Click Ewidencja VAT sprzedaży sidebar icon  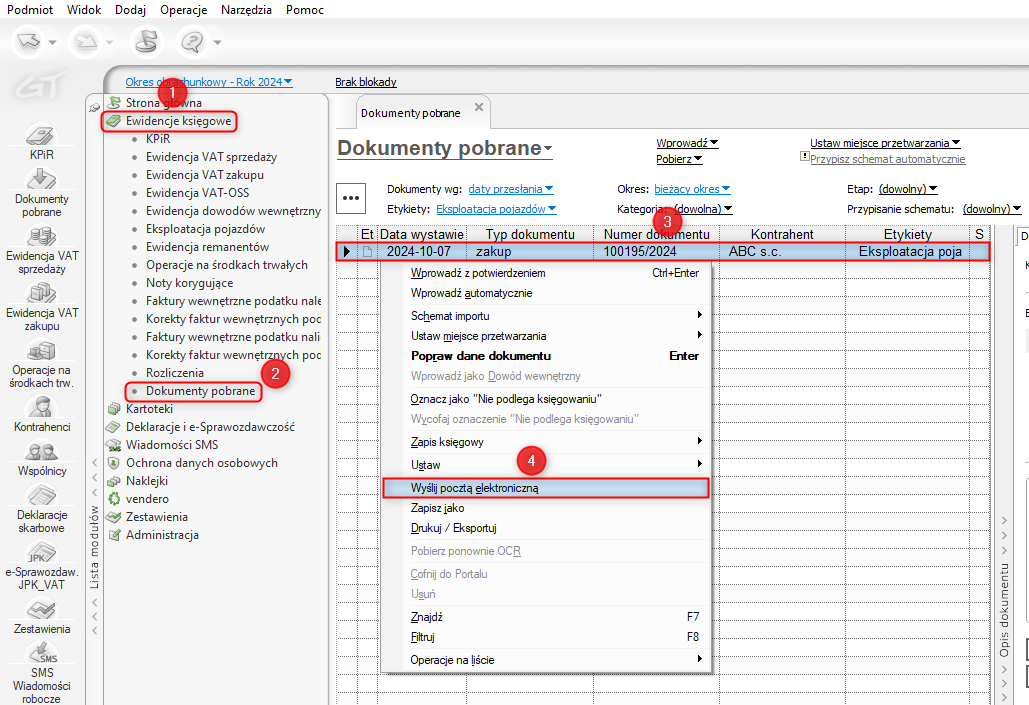(x=41, y=236)
